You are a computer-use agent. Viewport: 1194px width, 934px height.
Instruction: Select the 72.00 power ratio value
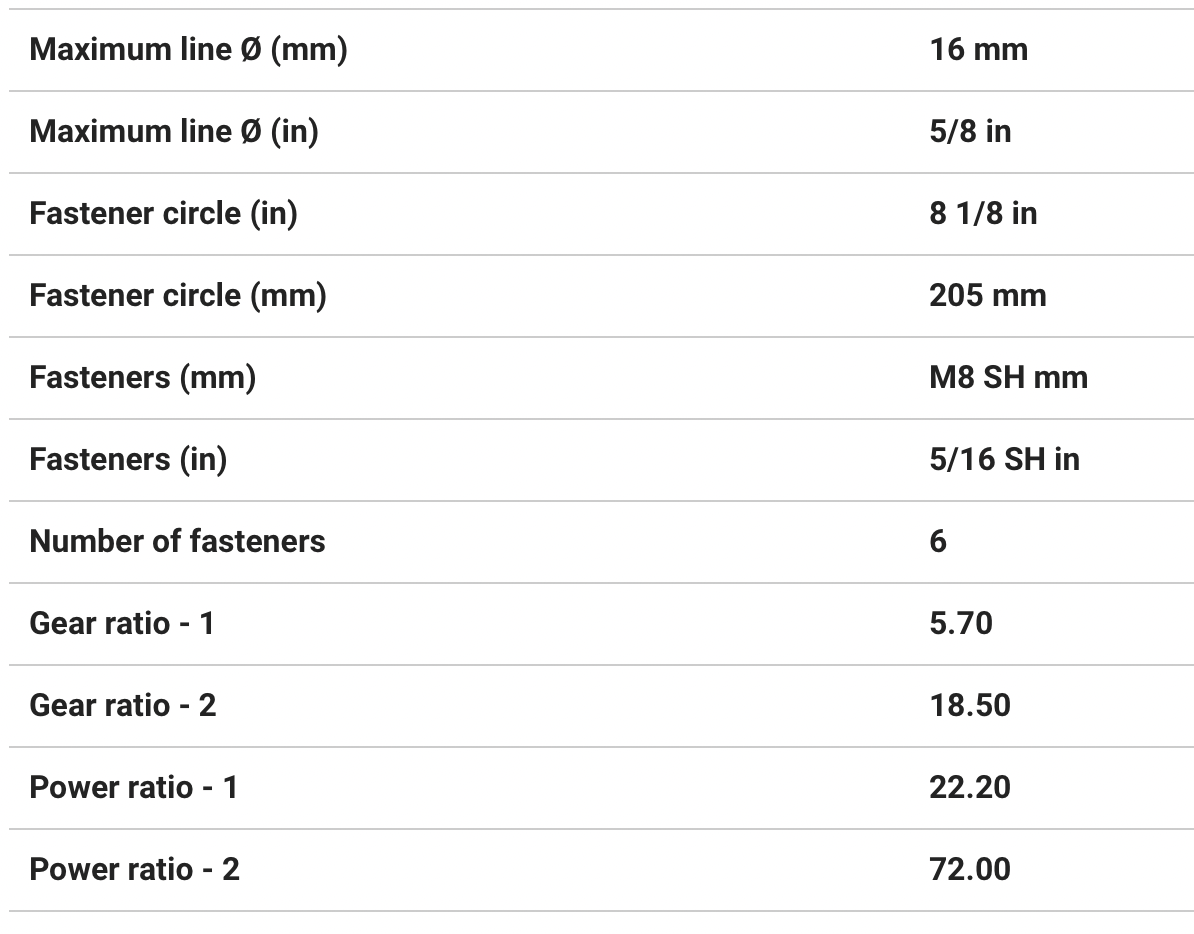pos(970,869)
